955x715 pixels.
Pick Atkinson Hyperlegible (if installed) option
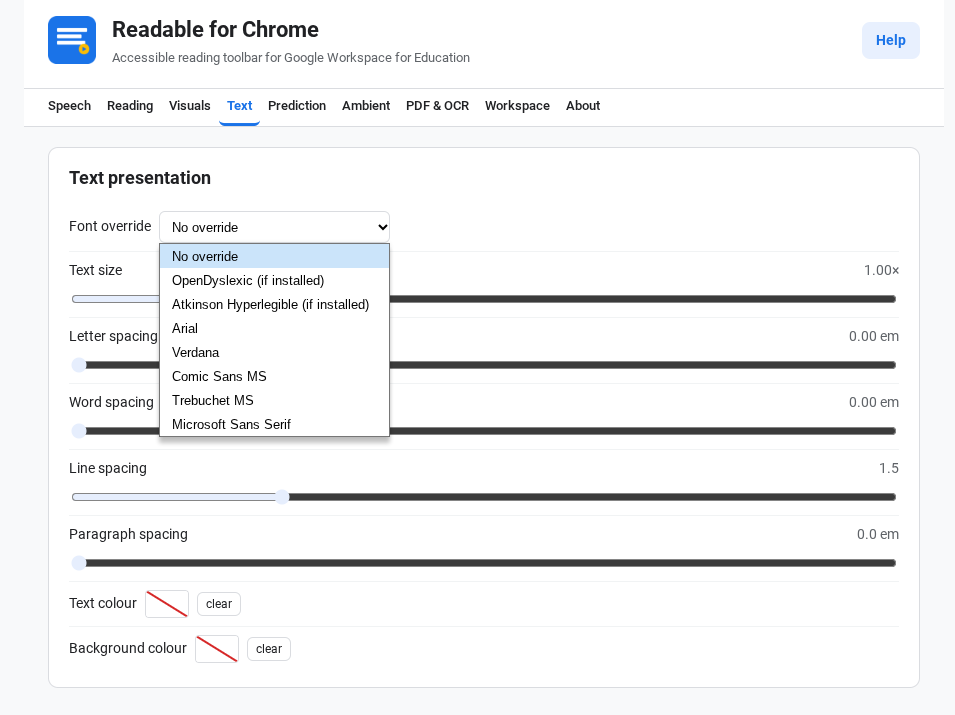coord(274,305)
